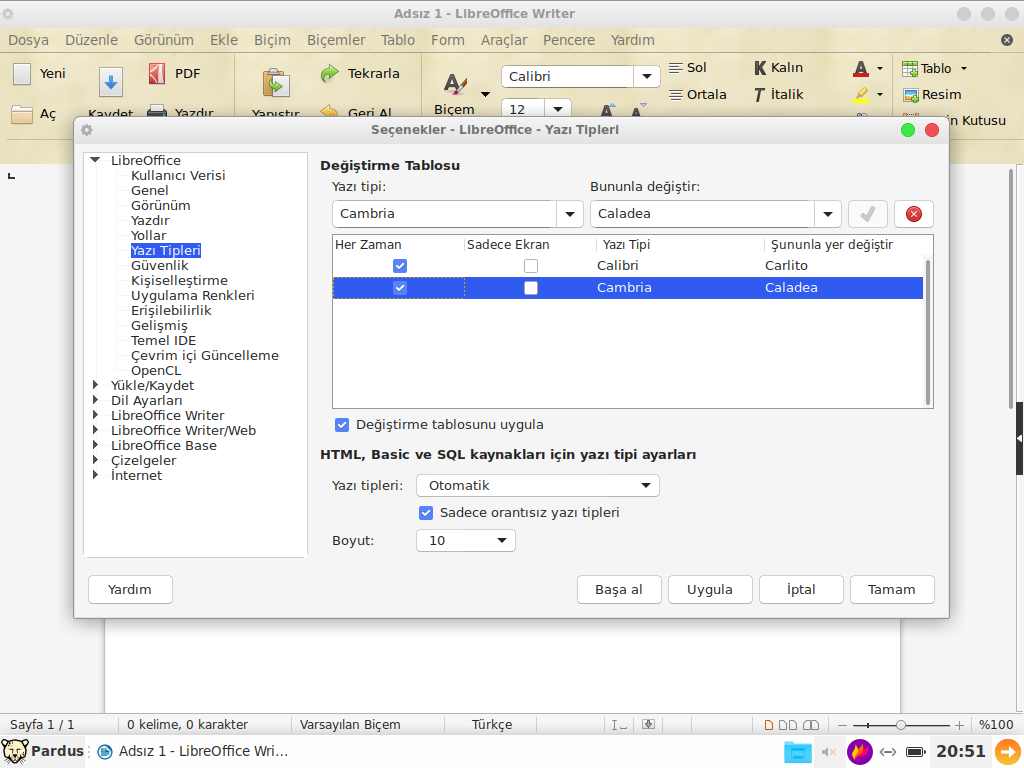Click the dialog's Yardım button
Screen dimensions: 1024x768
(x=130, y=590)
